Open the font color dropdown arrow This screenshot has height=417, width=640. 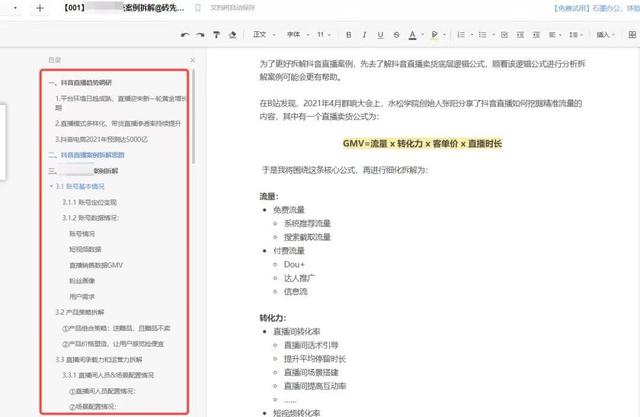422,35
